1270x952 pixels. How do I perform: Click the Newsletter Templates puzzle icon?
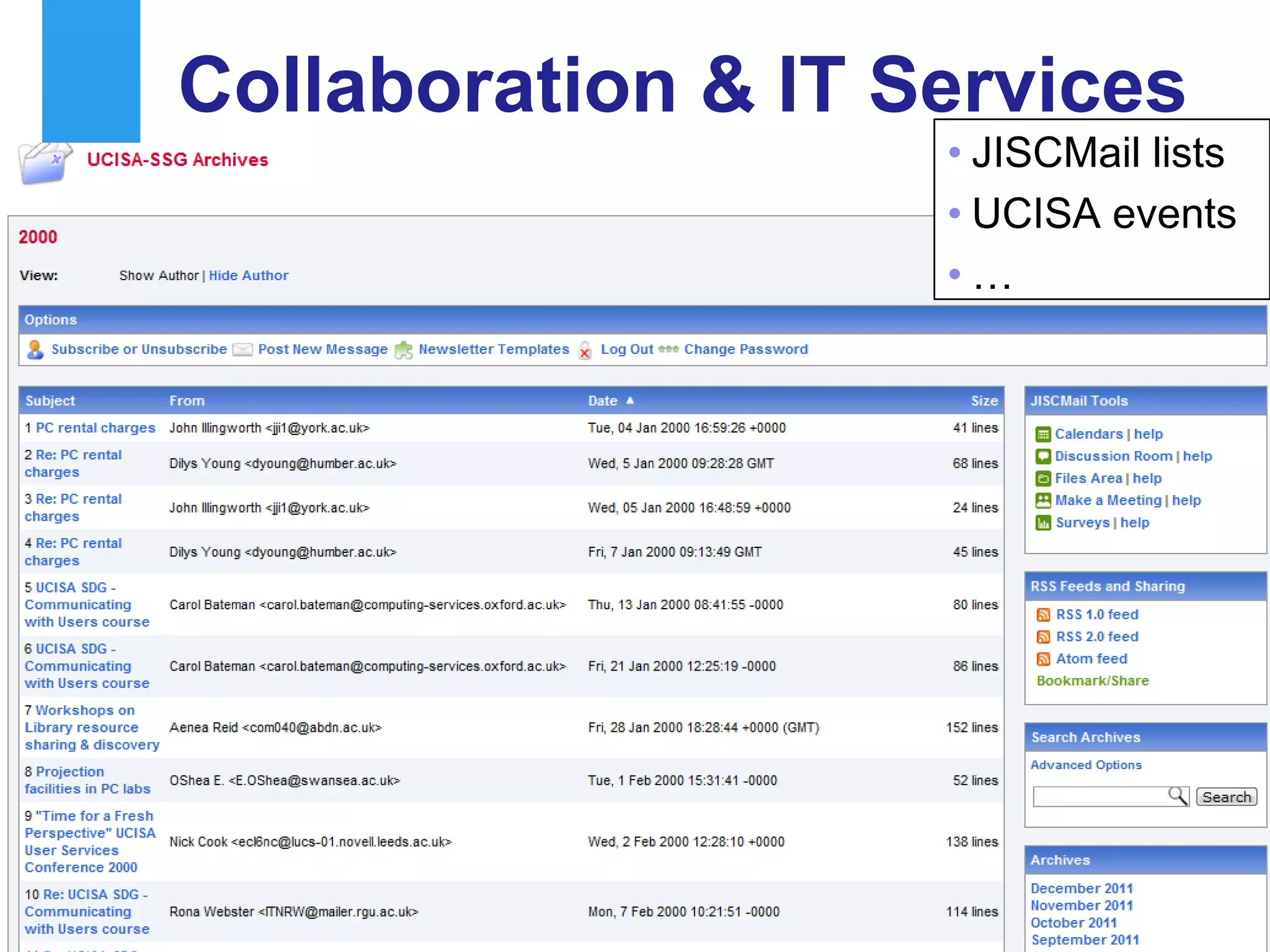(404, 350)
